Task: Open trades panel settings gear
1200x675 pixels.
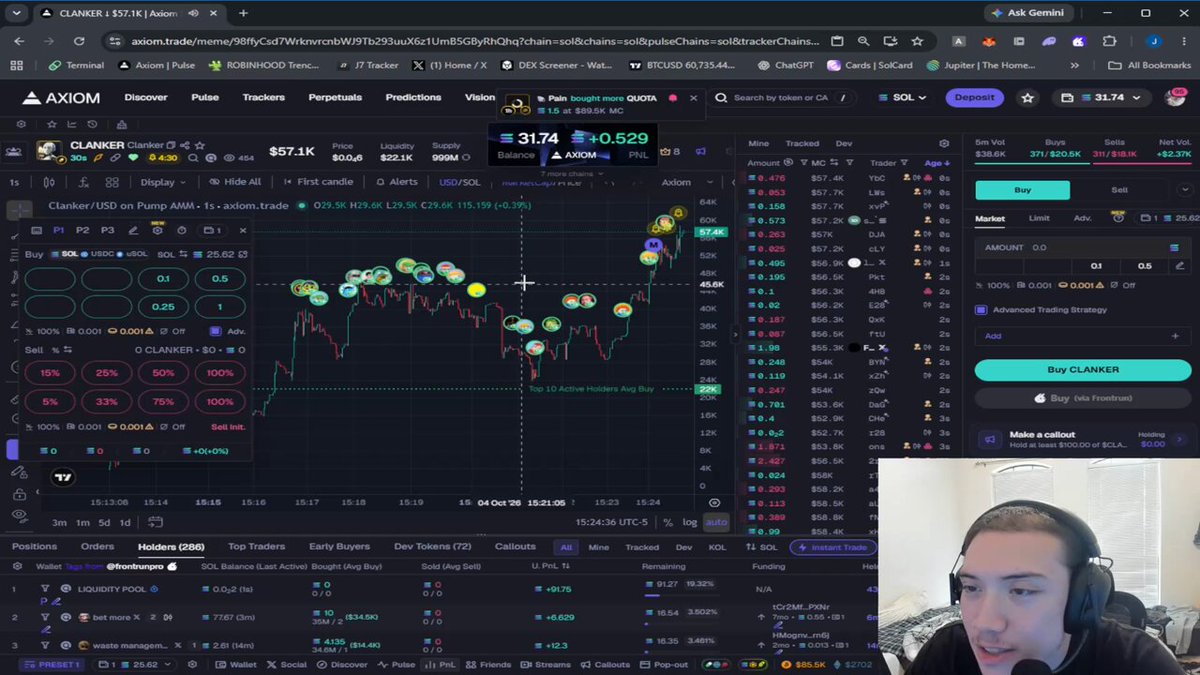Action: (944, 144)
